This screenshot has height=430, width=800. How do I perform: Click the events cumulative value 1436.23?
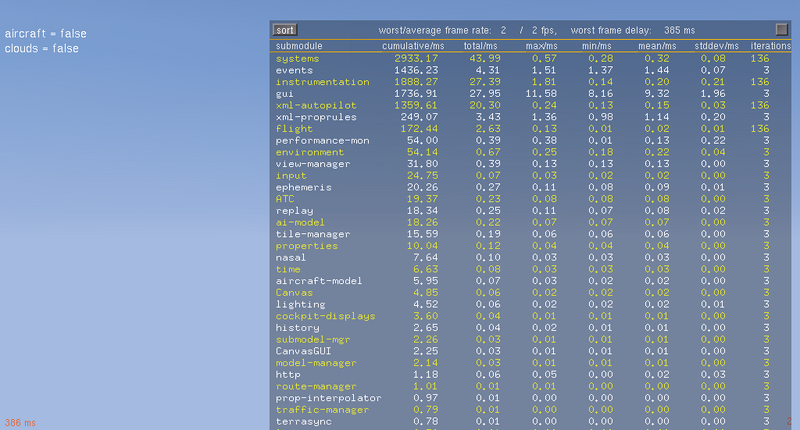416,70
